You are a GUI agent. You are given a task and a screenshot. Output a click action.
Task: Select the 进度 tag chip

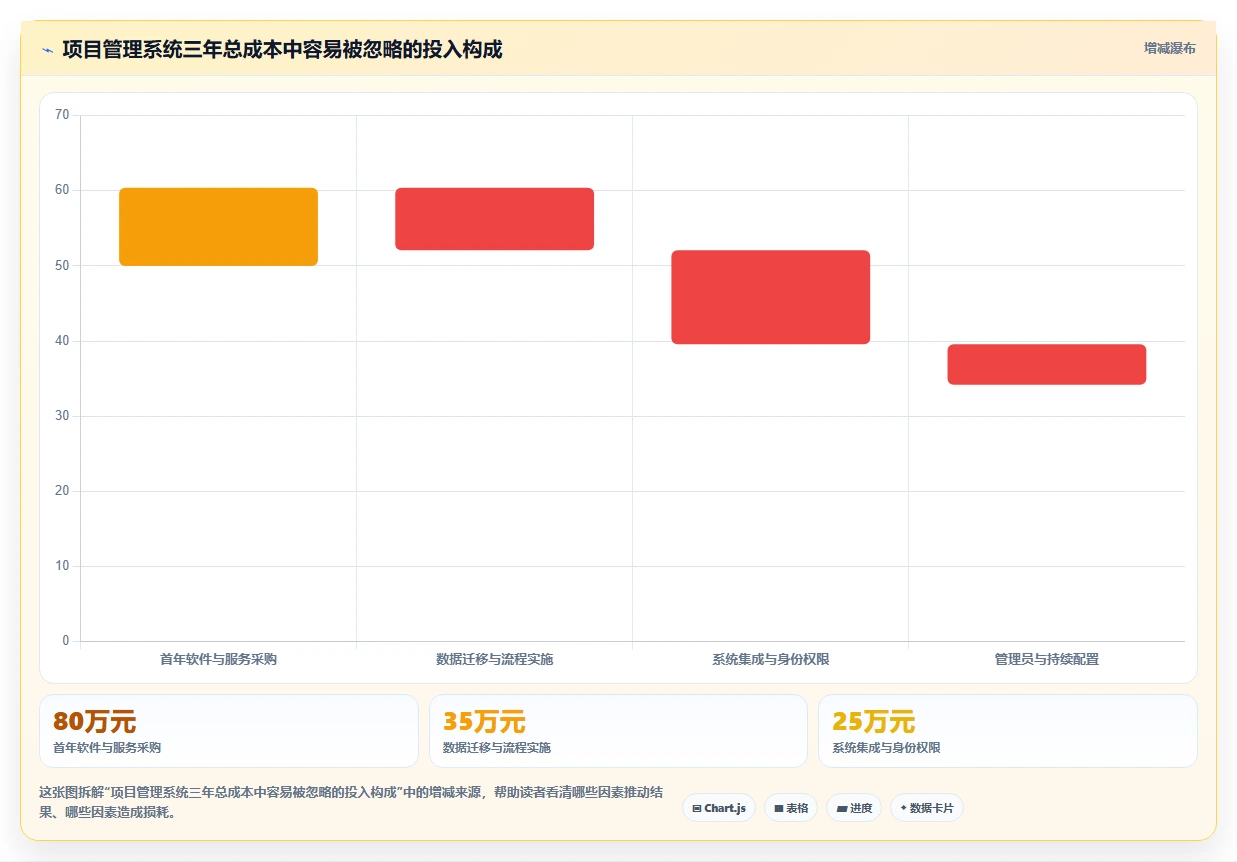tap(854, 808)
